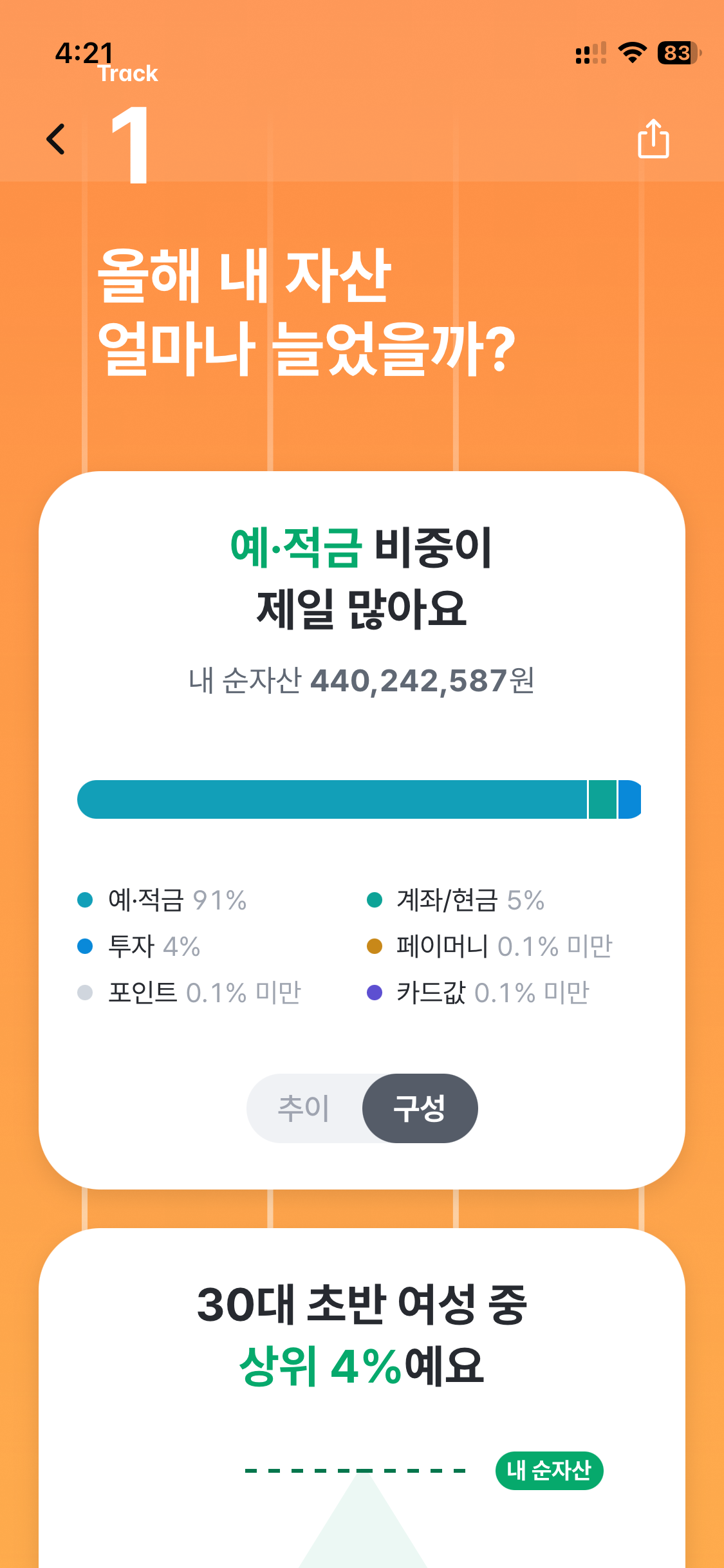Screen dimensions: 724x1568
Task: Tap the green 내 순자산 badge
Action: [549, 1471]
